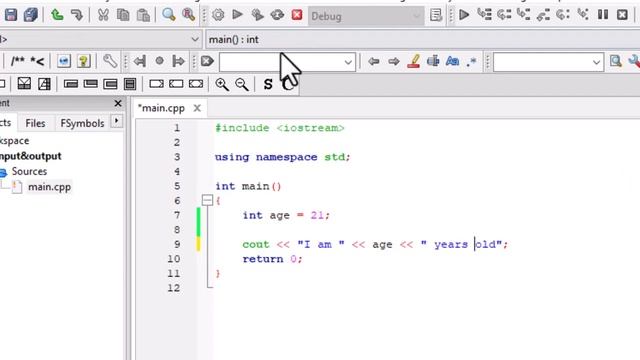Start debugging with the Debug/Continue icon
Viewport: 640px width, 360px height.
[464, 15]
